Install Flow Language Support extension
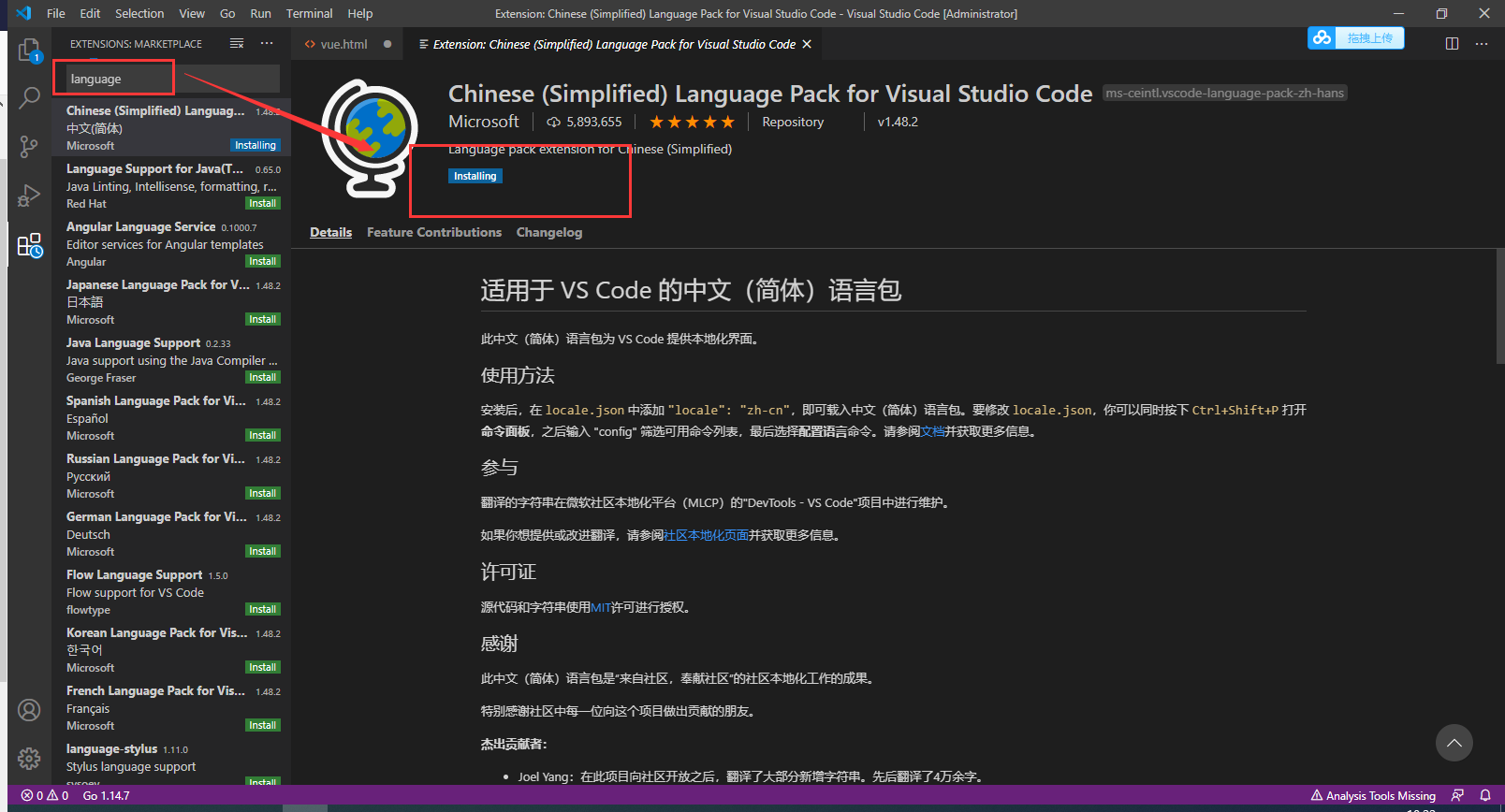Viewport: 1505px width, 812px height. tap(262, 609)
